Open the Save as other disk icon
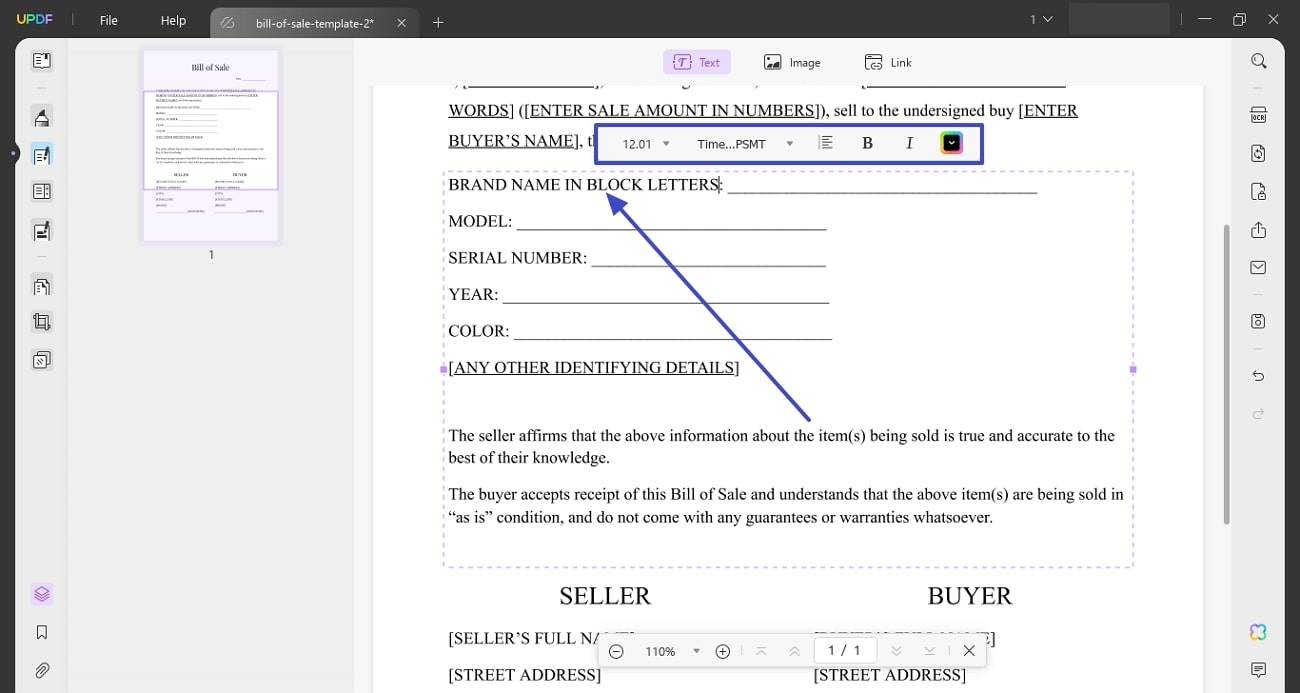This screenshot has height=693, width=1300. pyautogui.click(x=1258, y=321)
